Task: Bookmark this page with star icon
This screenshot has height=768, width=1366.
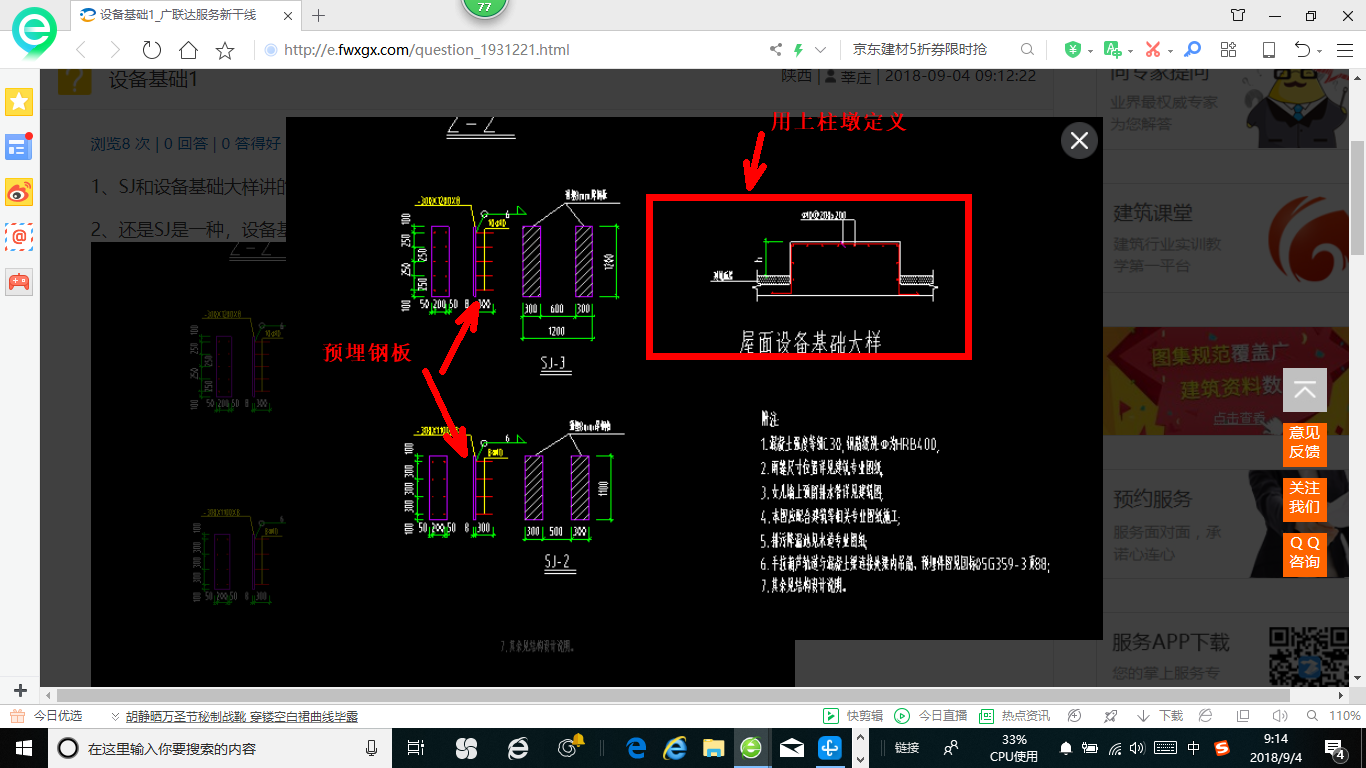Action: tap(225, 50)
